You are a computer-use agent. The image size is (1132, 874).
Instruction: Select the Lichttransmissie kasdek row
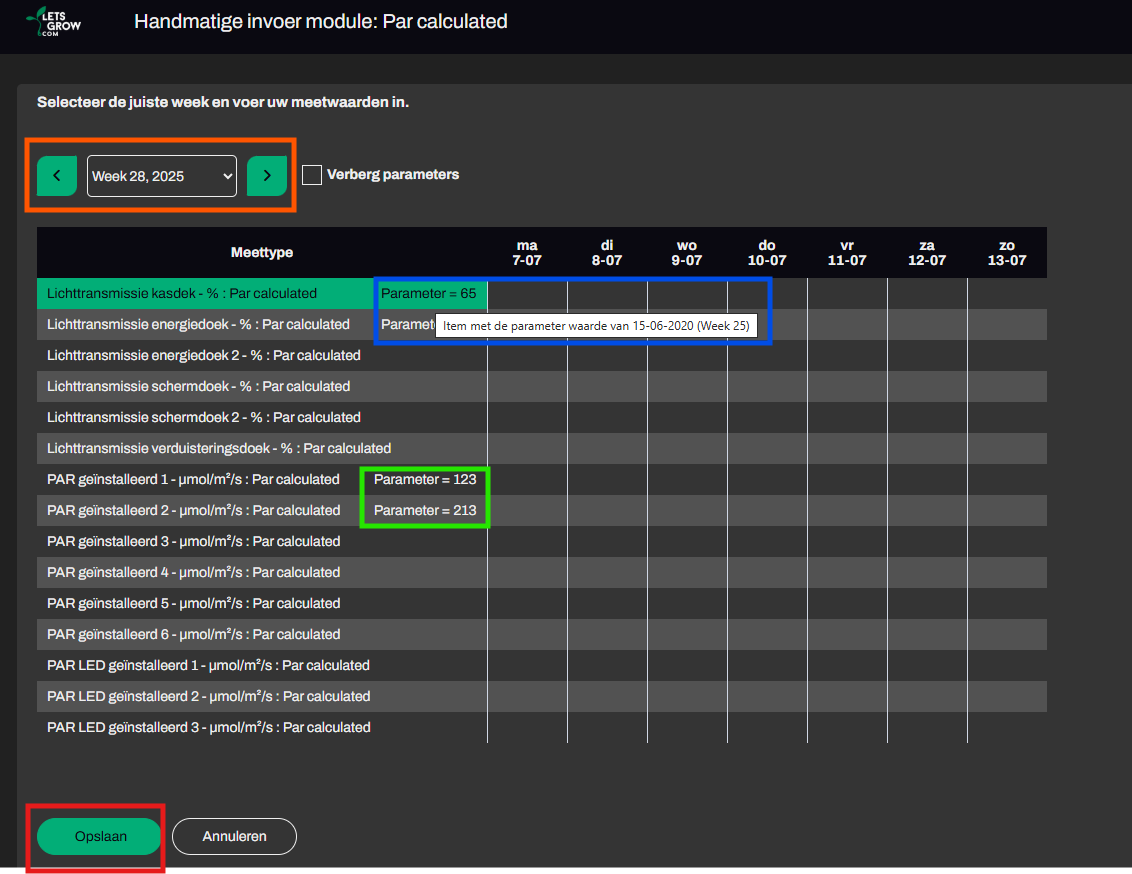coord(182,294)
